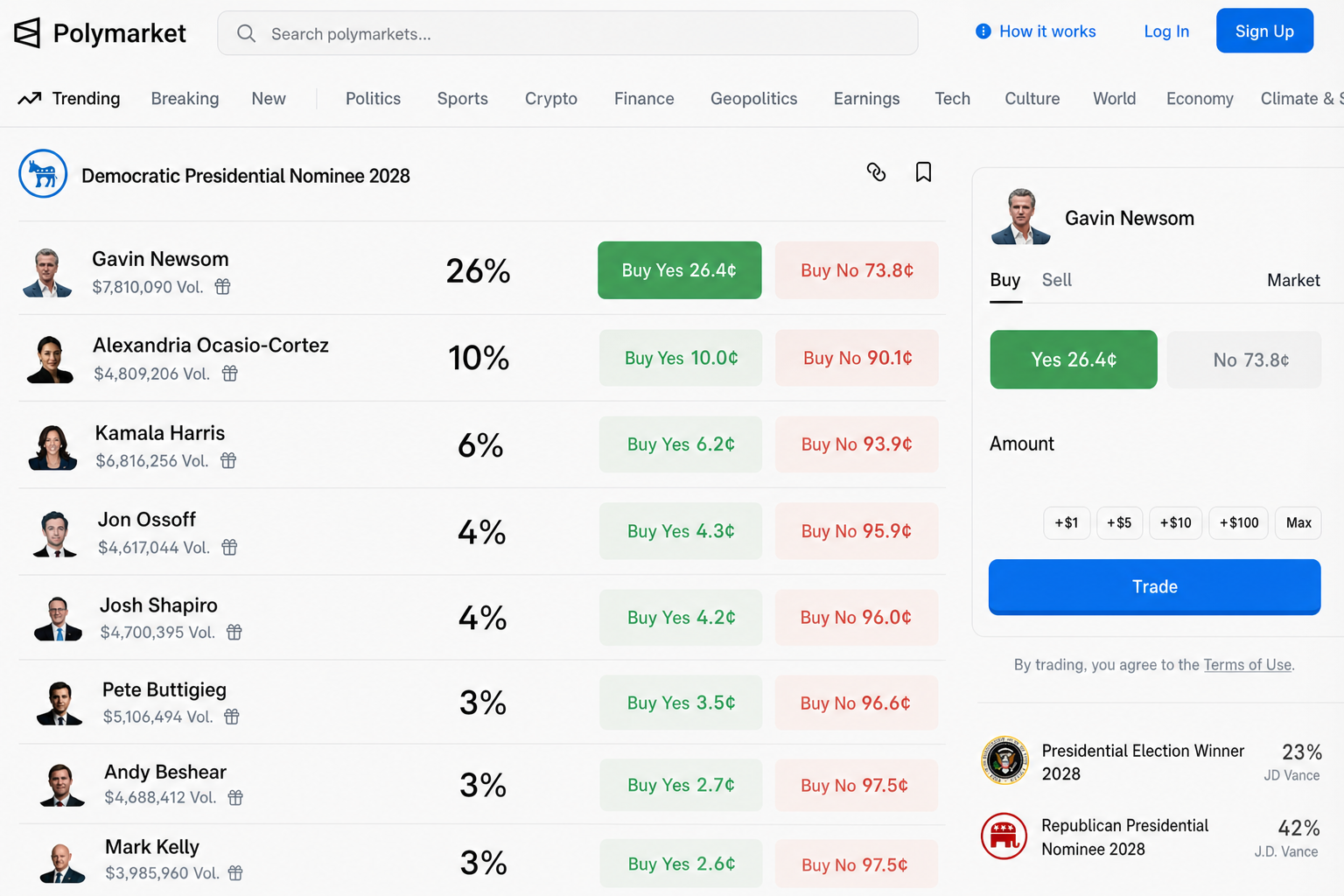
Task: Switch to the Sell tab
Action: 1057,280
